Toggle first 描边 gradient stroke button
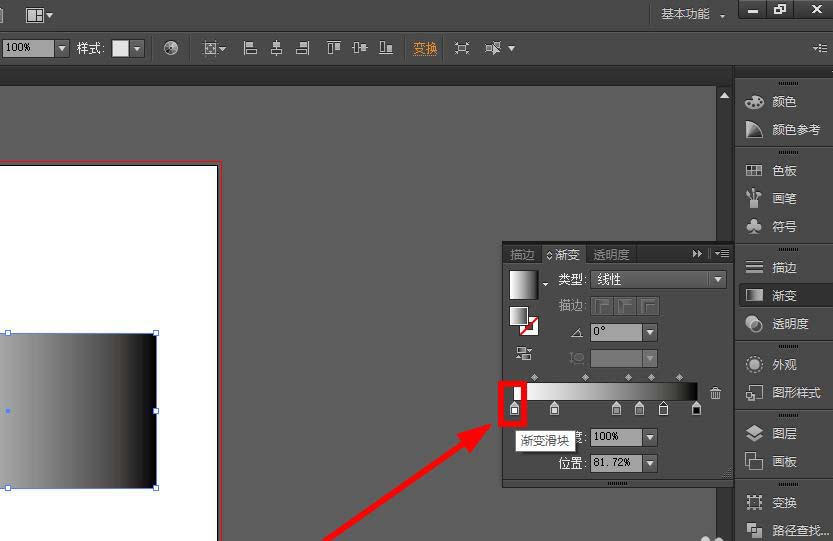 [x=602, y=306]
